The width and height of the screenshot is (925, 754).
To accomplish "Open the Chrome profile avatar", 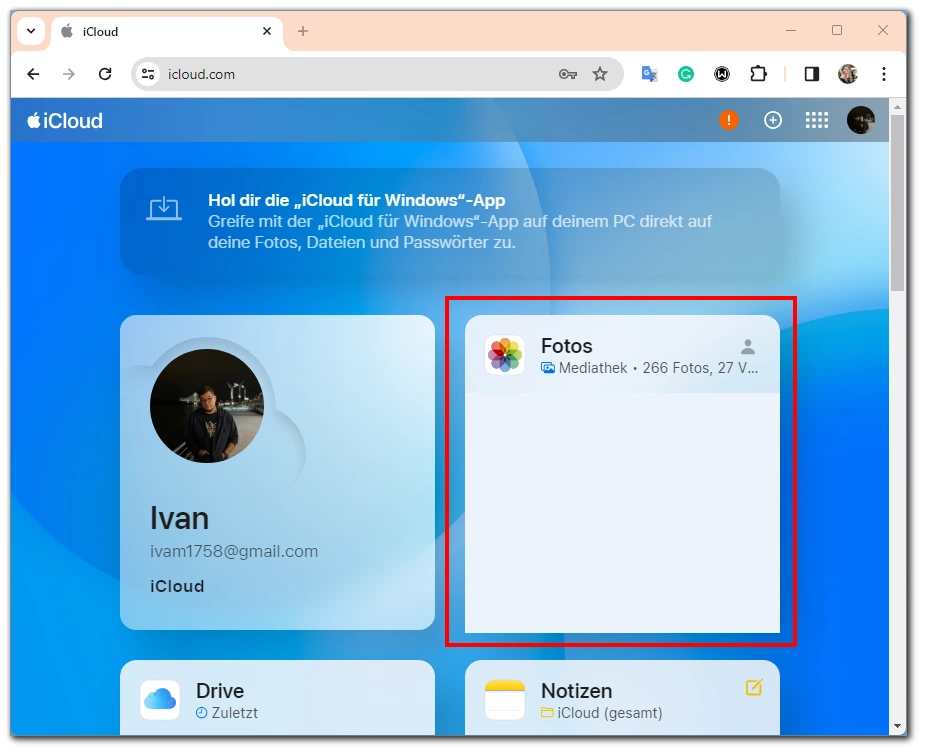I will click(848, 74).
